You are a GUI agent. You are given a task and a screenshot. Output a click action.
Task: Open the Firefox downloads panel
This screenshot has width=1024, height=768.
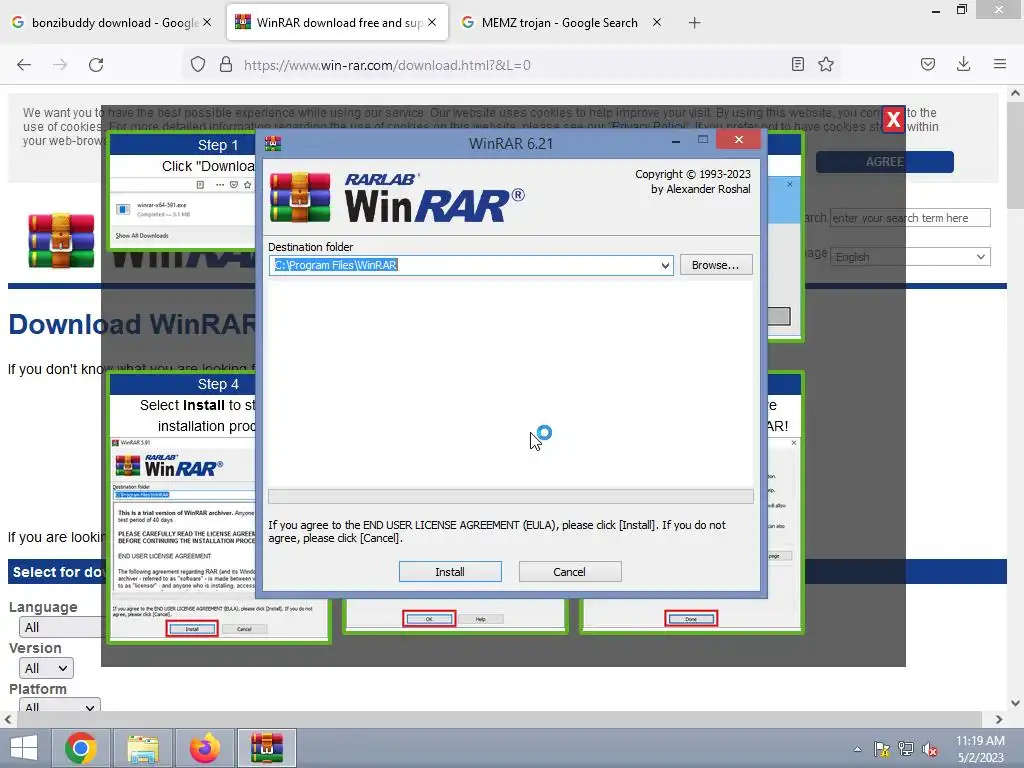[x=963, y=64]
